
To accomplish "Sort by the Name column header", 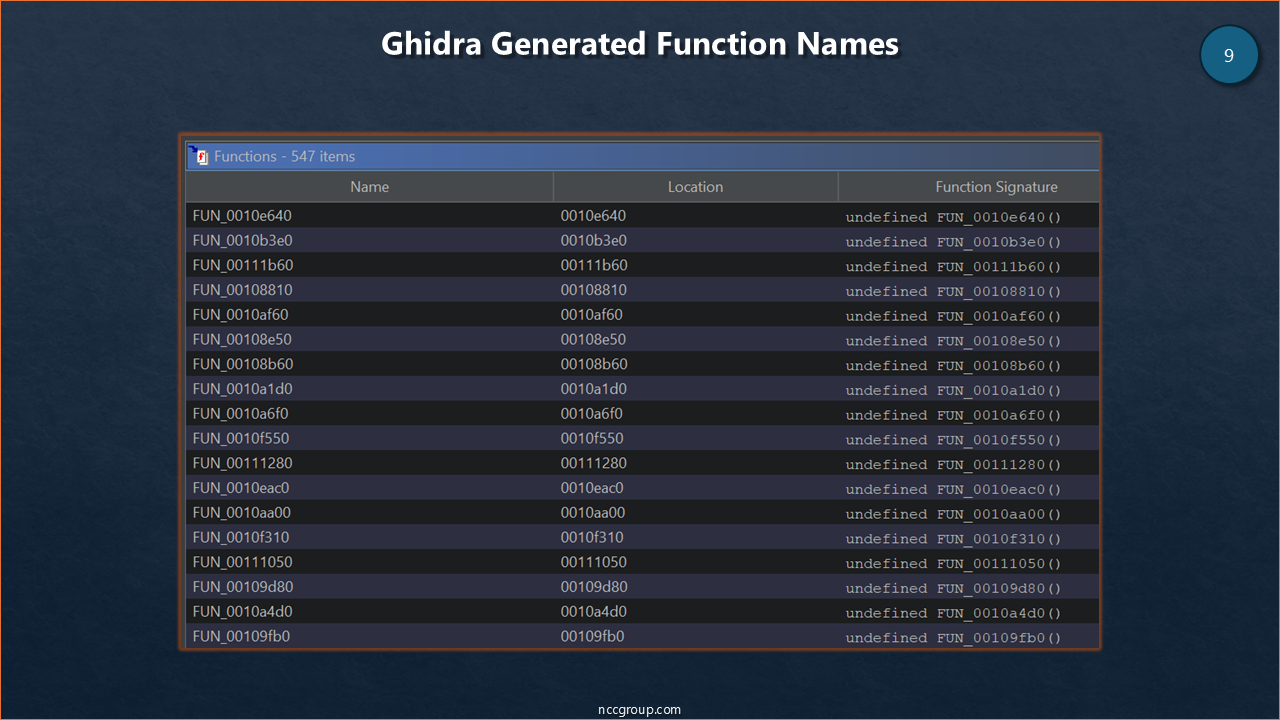I will pyautogui.click(x=369, y=187).
